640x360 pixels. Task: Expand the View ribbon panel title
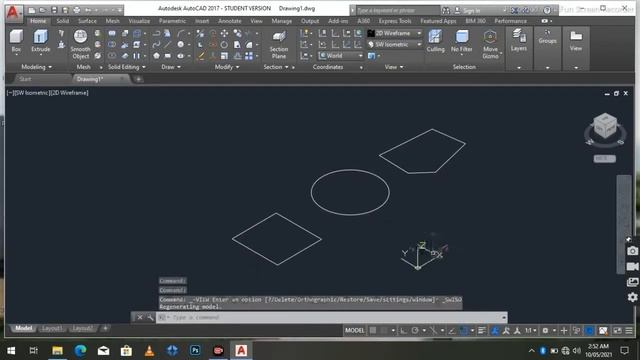click(x=393, y=67)
